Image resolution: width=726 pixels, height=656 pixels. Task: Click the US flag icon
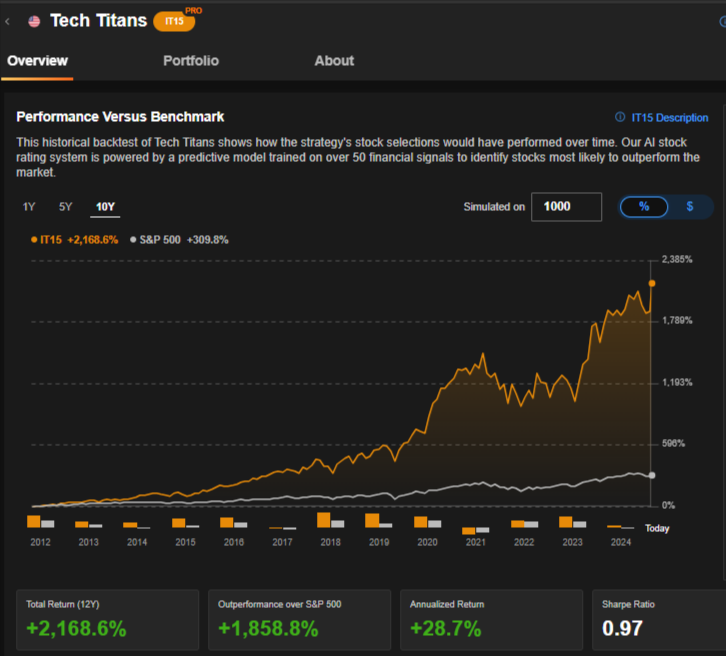tap(34, 21)
